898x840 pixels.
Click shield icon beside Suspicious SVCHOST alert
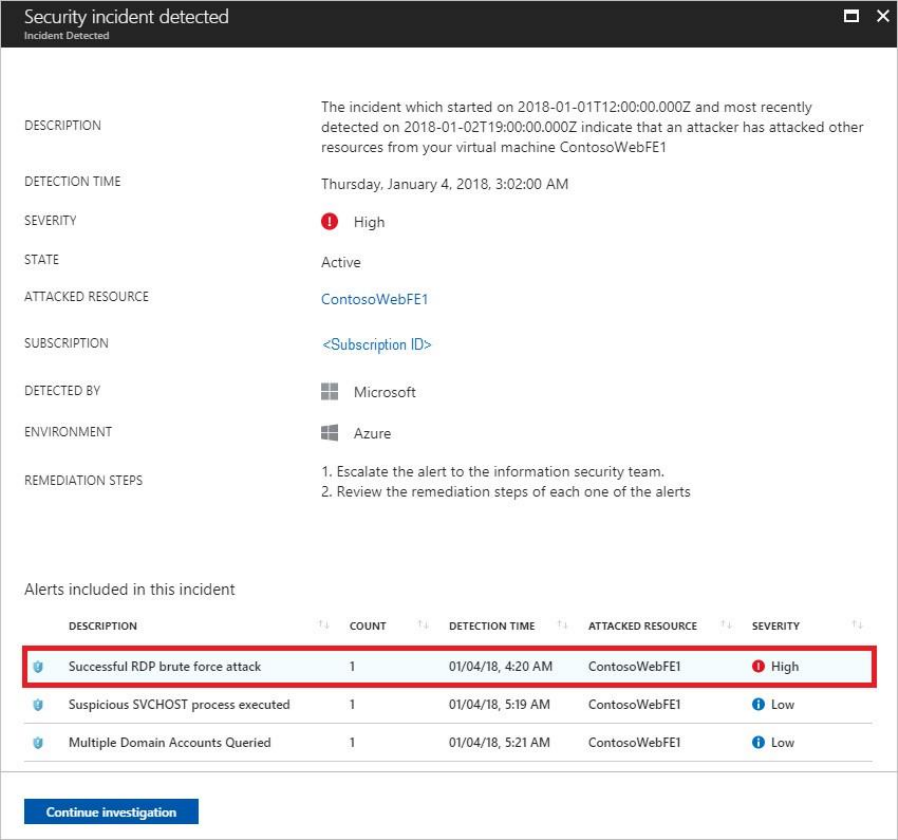(38, 705)
